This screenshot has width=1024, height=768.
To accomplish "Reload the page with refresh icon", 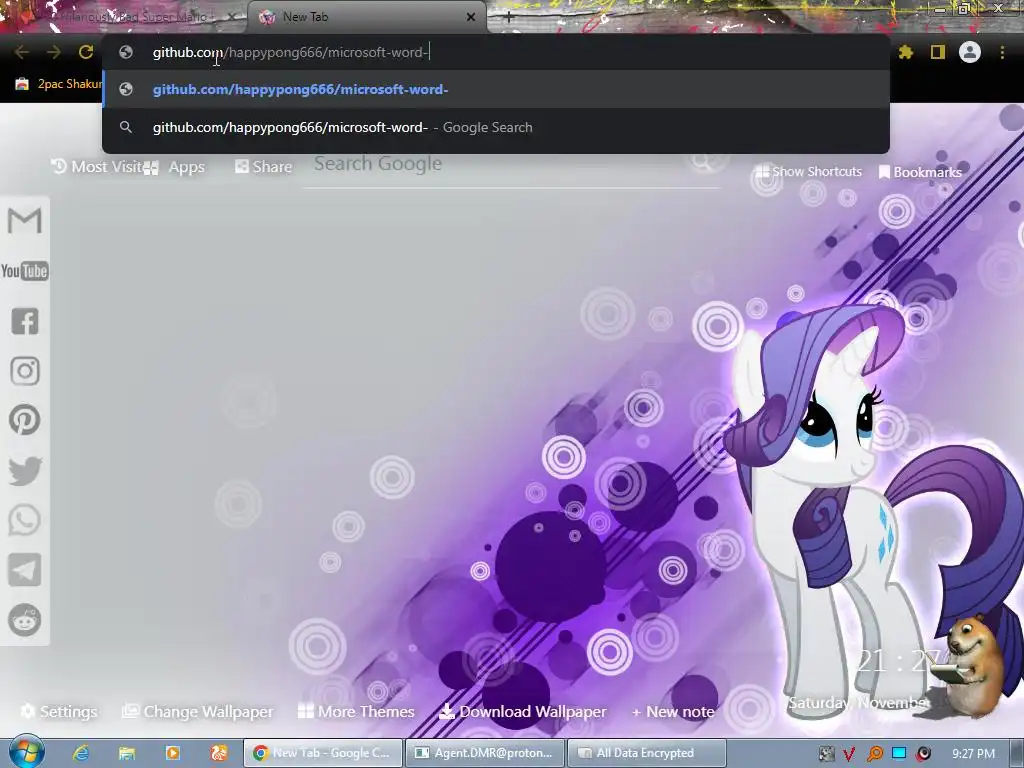I will coord(86,52).
